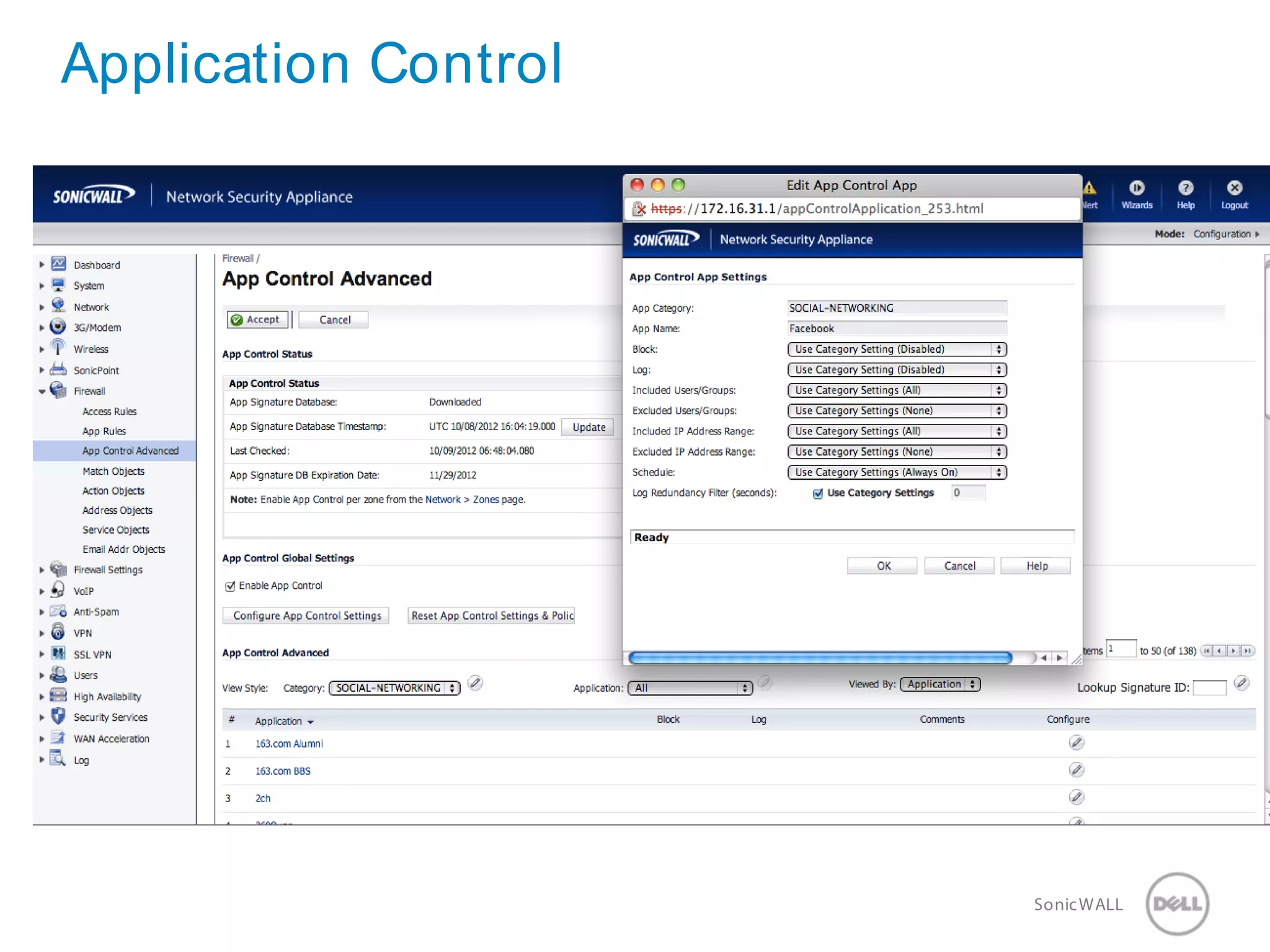The height and width of the screenshot is (952, 1270).
Task: Open Access Rules in the Firewall menu
Action: [110, 412]
